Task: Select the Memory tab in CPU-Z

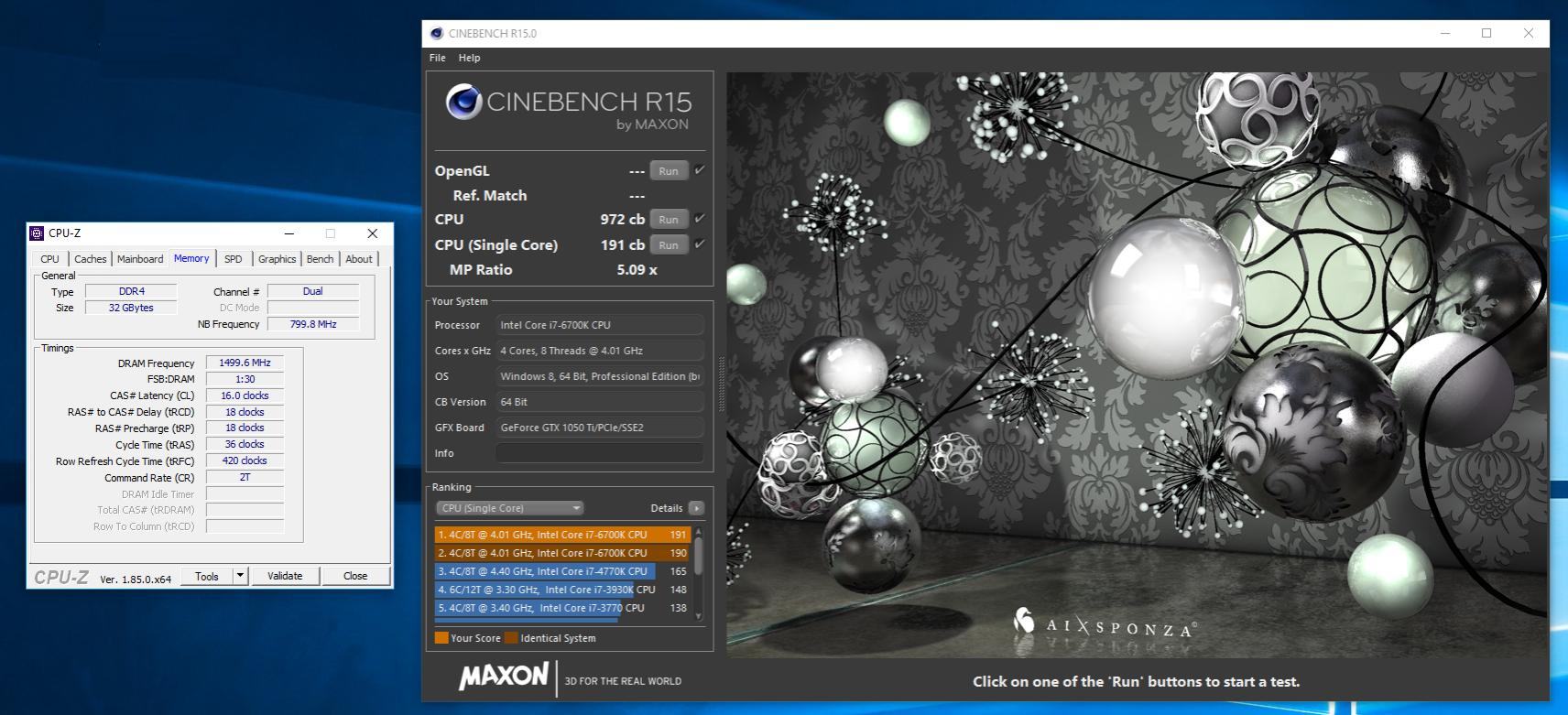Action: (191, 258)
